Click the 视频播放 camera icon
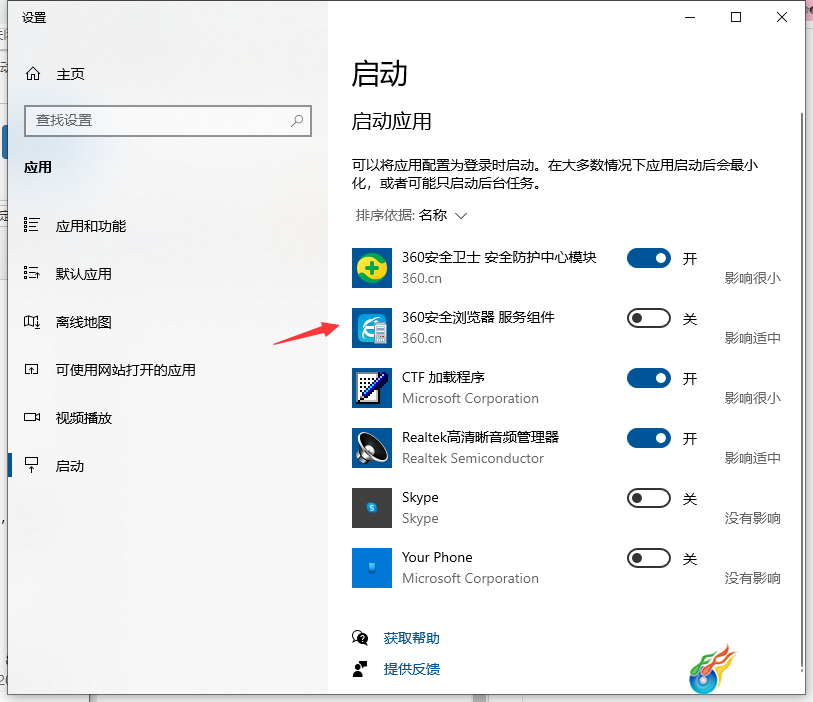 pos(32,417)
